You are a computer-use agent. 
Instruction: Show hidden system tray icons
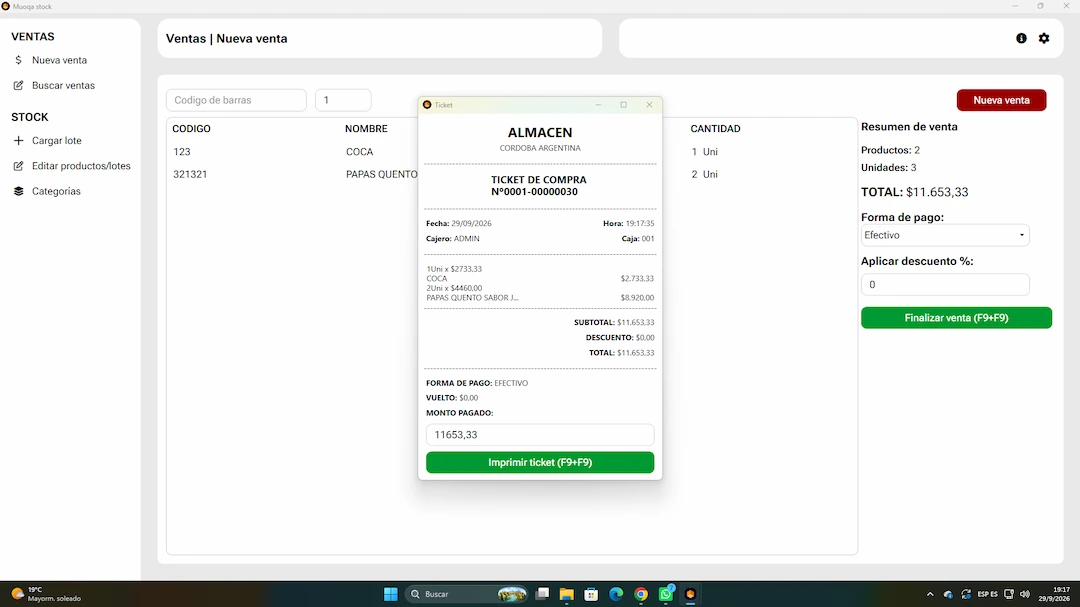[x=930, y=594]
